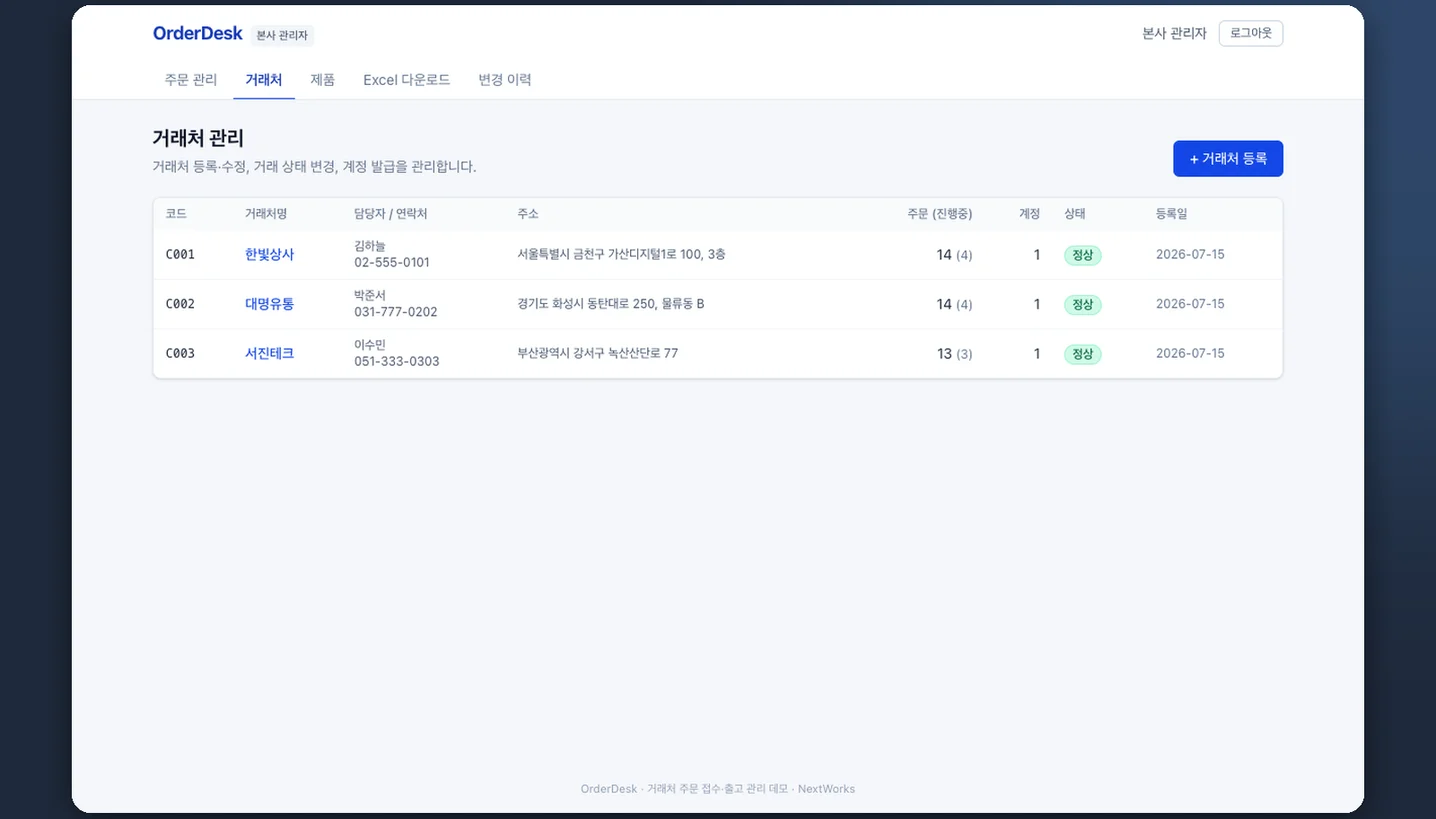Open the 서진테크 client link

(270, 353)
